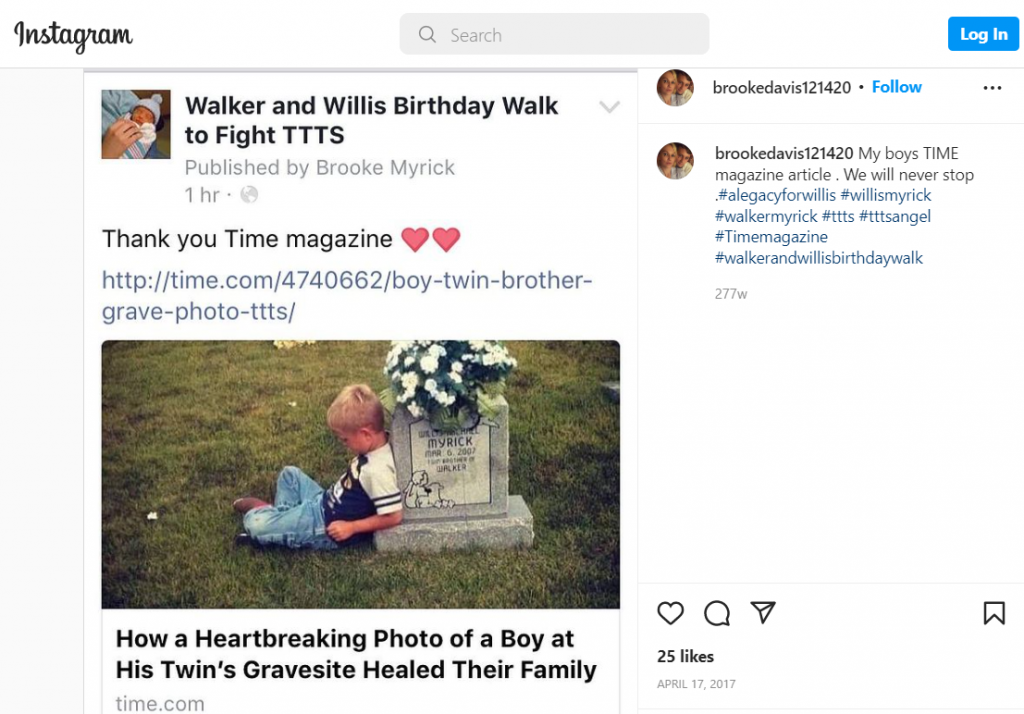Expand the chevron on the Facebook post
The height and width of the screenshot is (714, 1024).
tap(609, 107)
